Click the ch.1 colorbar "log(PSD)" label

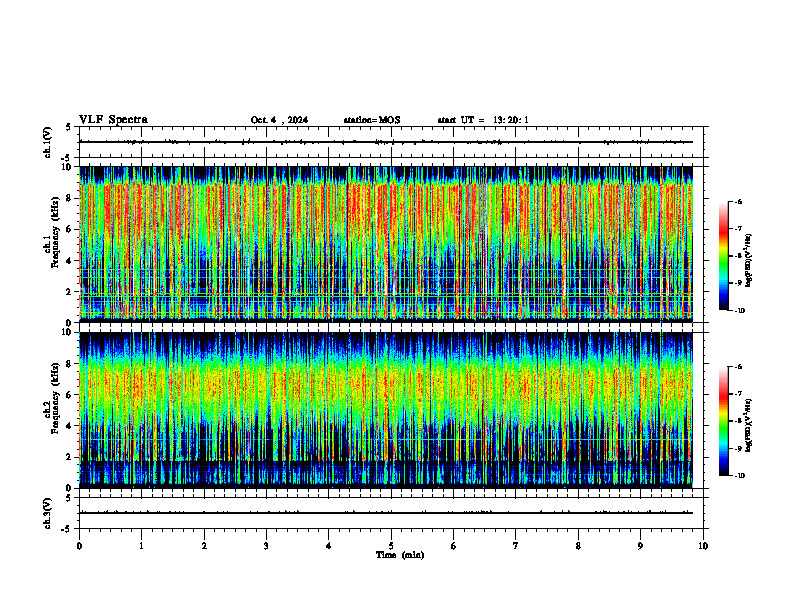tap(749, 261)
